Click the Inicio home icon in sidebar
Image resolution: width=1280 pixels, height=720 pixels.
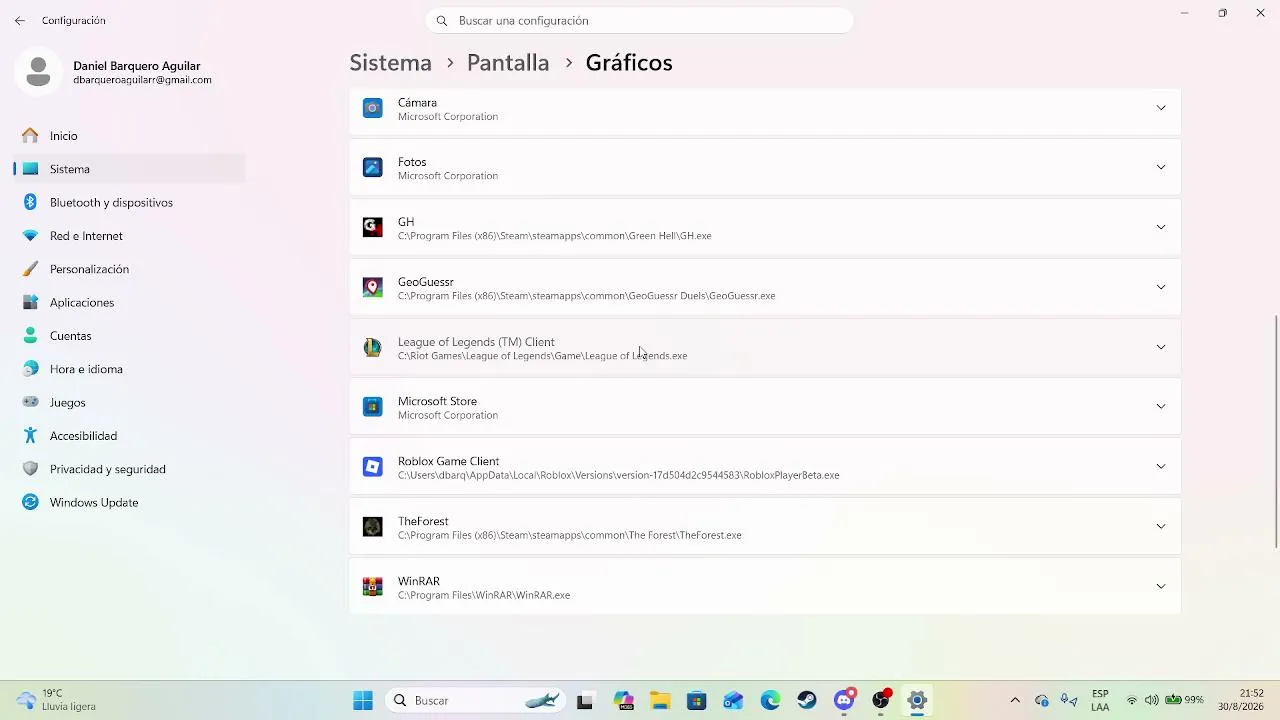(30, 135)
